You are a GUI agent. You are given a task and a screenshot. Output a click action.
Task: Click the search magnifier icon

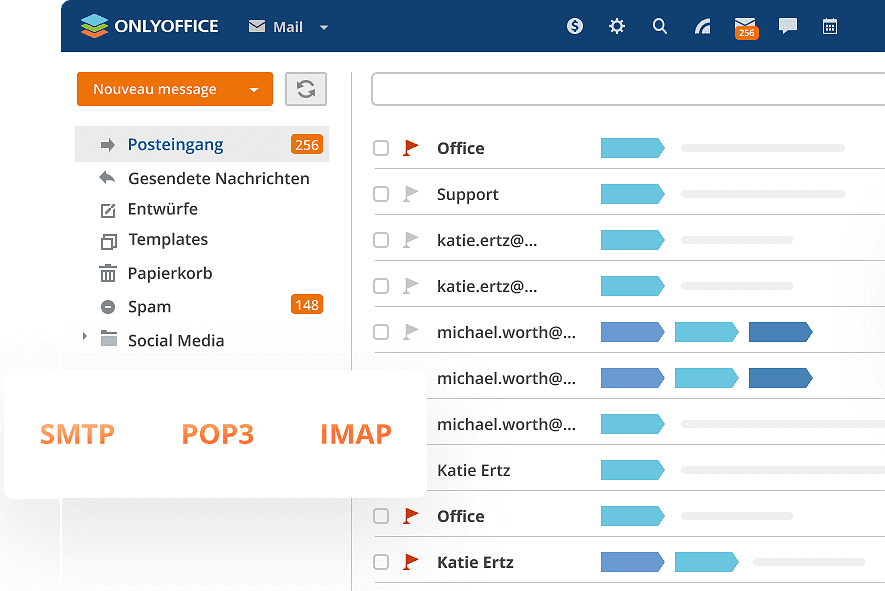[660, 27]
